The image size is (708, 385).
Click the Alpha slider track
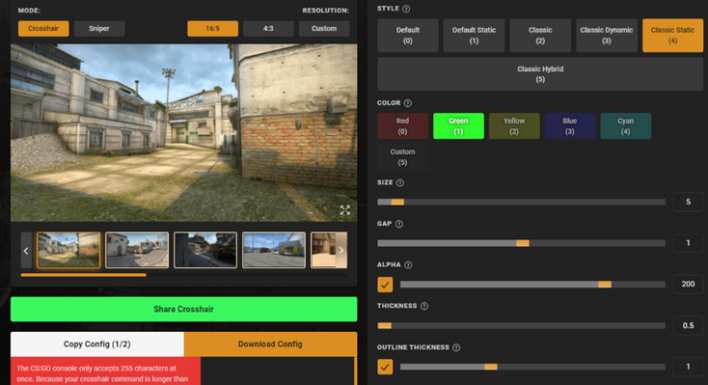click(x=532, y=284)
